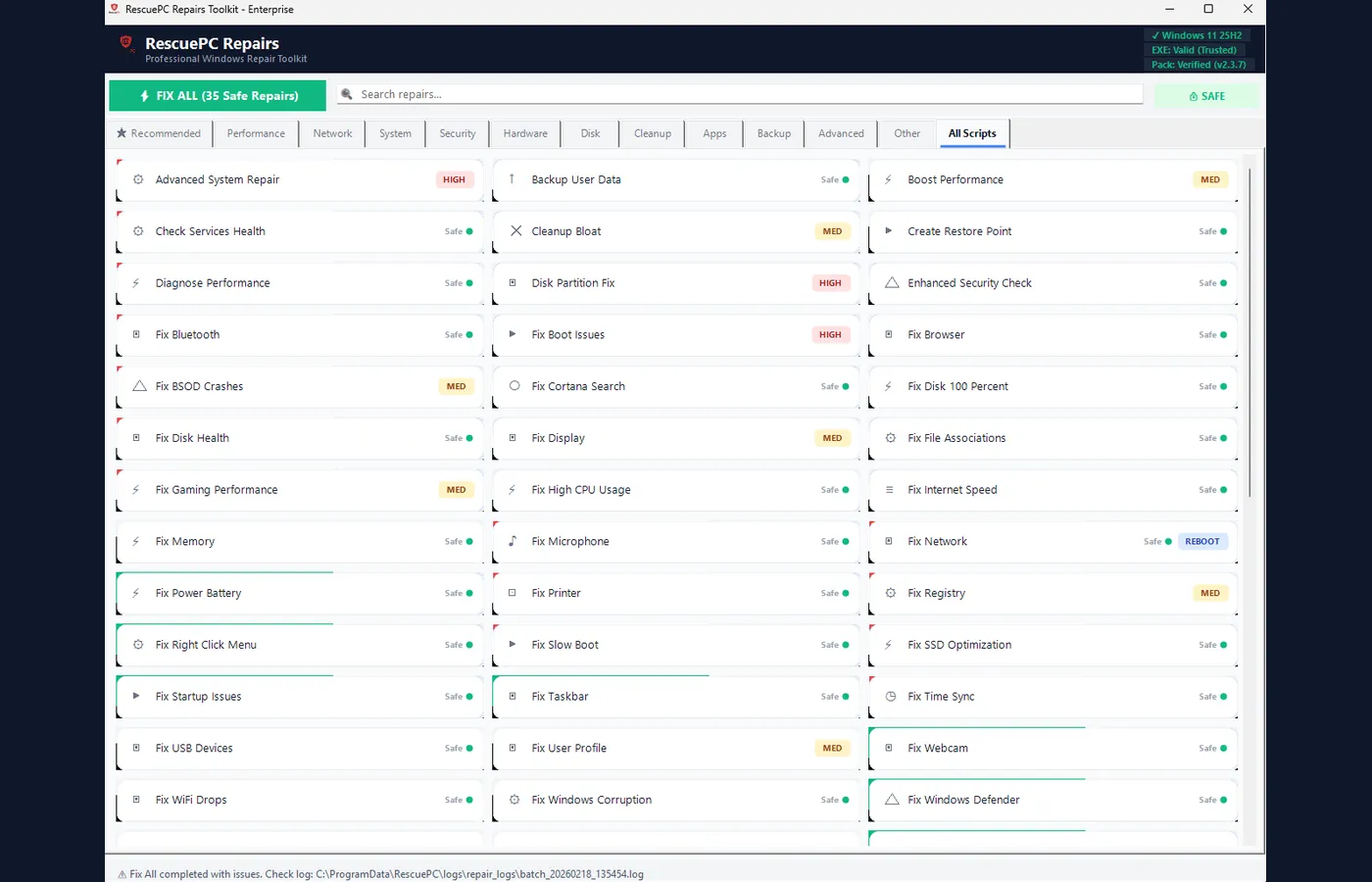Click the lightning icon on Fix Disk 100 Percent
Screen dimensions: 1372x882
click(888, 386)
